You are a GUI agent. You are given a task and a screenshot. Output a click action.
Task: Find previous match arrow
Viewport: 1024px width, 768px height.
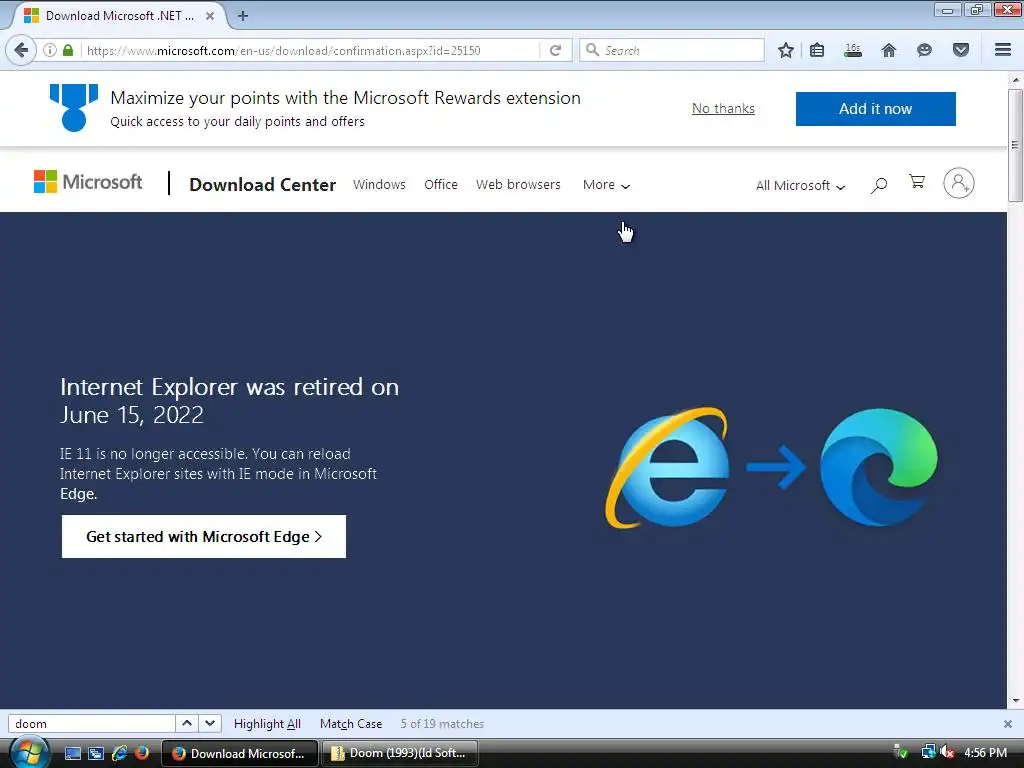187,723
